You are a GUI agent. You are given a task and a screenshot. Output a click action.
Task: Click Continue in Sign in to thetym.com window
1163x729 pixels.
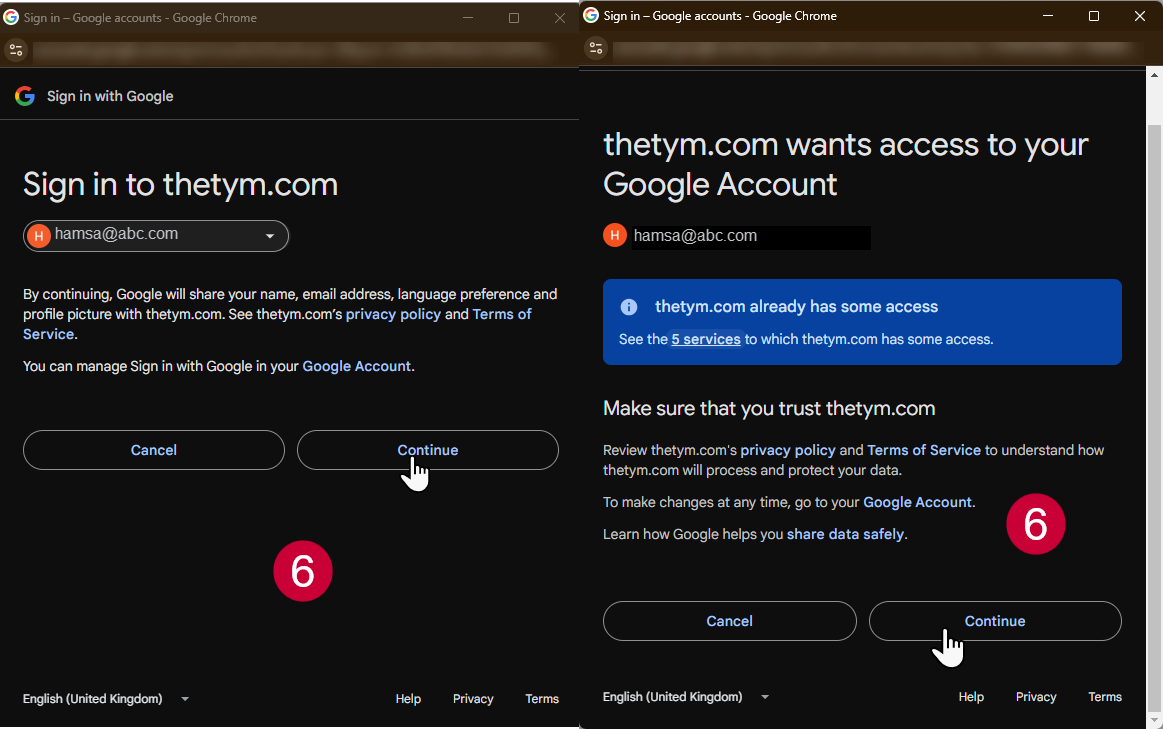coord(428,450)
